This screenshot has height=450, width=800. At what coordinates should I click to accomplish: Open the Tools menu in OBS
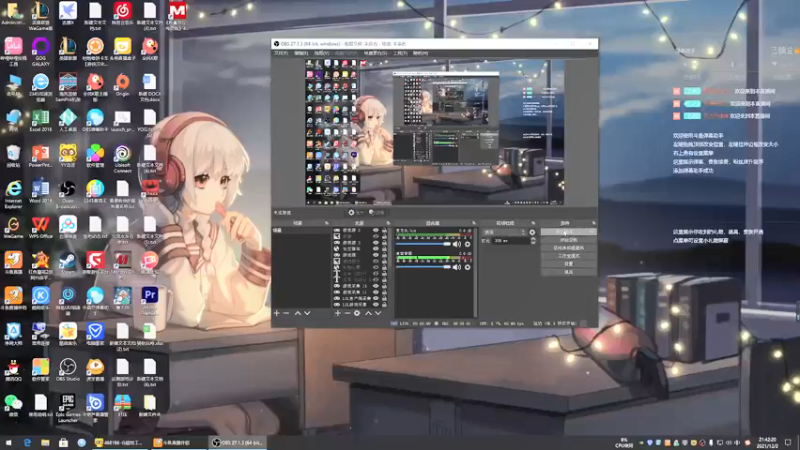coord(400,53)
